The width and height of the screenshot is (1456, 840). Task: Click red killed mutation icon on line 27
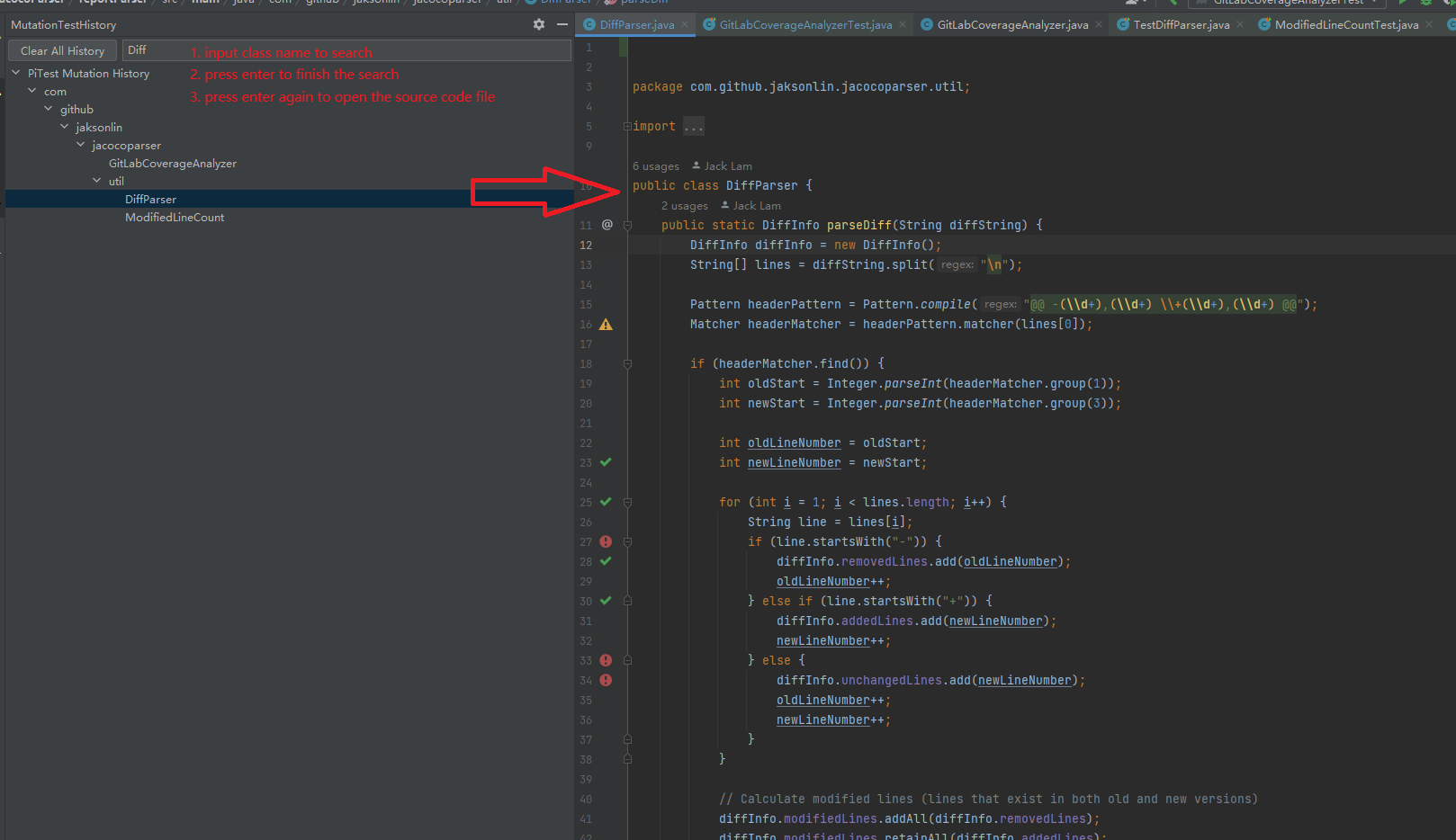(x=606, y=541)
